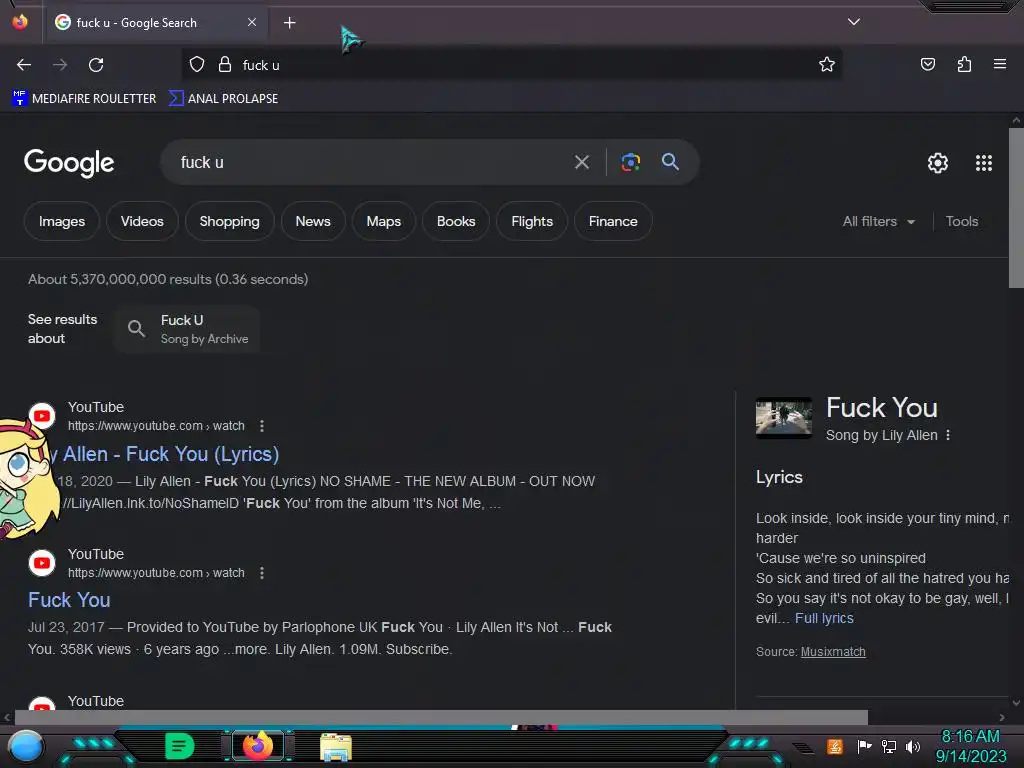Switch to the Images filter

point(61,221)
